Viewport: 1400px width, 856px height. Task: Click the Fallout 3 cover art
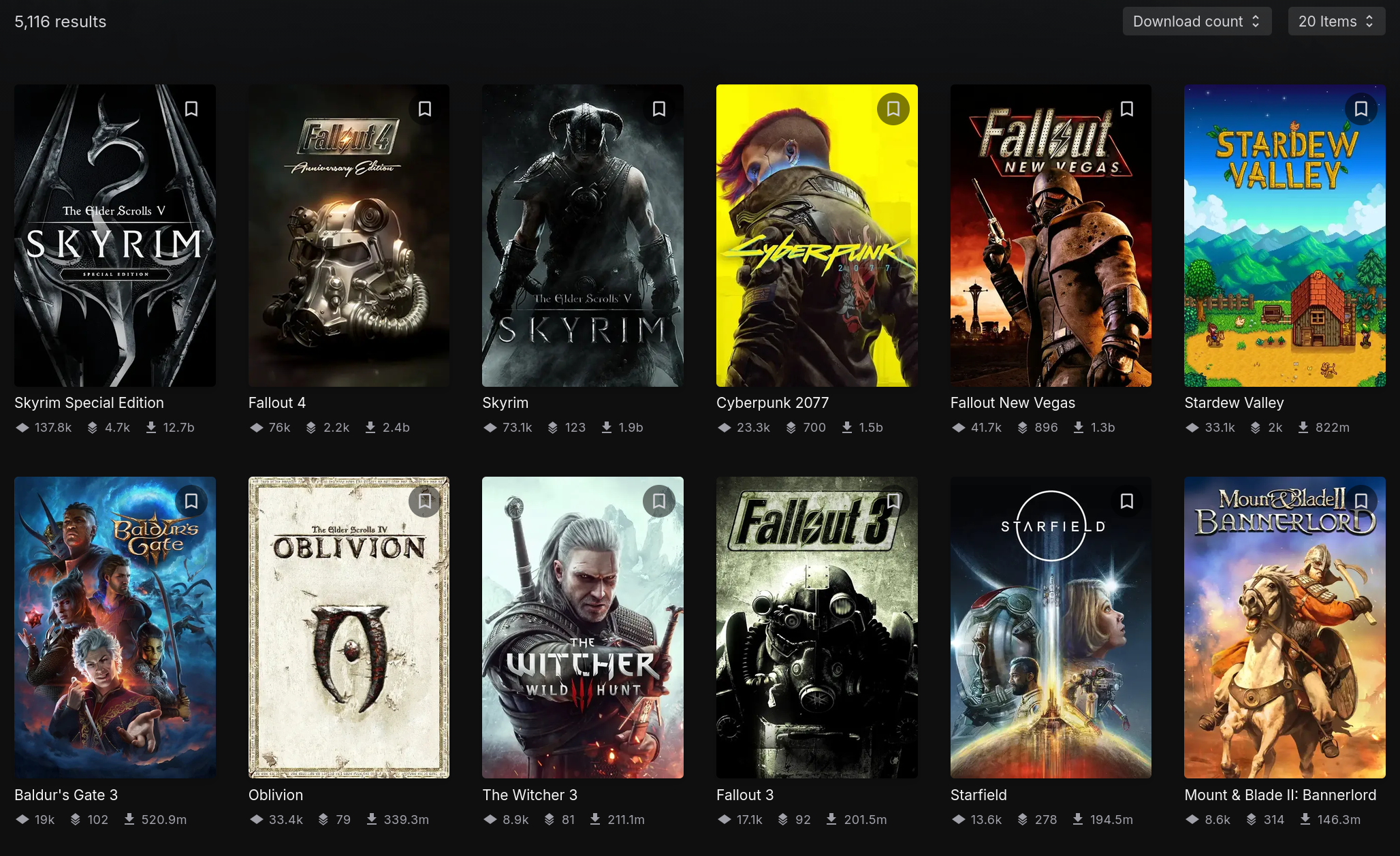click(817, 628)
